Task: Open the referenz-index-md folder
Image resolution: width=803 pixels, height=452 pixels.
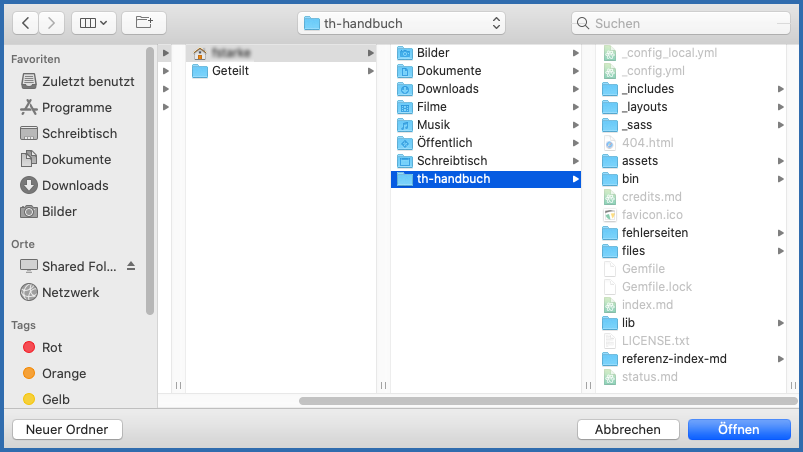Action: click(x=691, y=359)
